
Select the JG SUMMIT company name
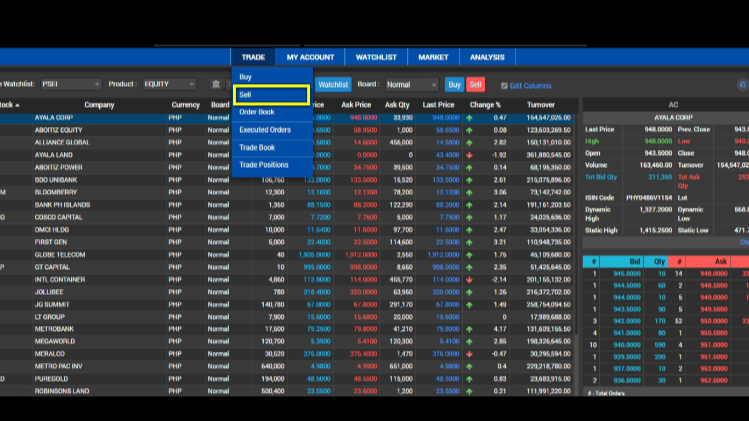tap(52, 304)
